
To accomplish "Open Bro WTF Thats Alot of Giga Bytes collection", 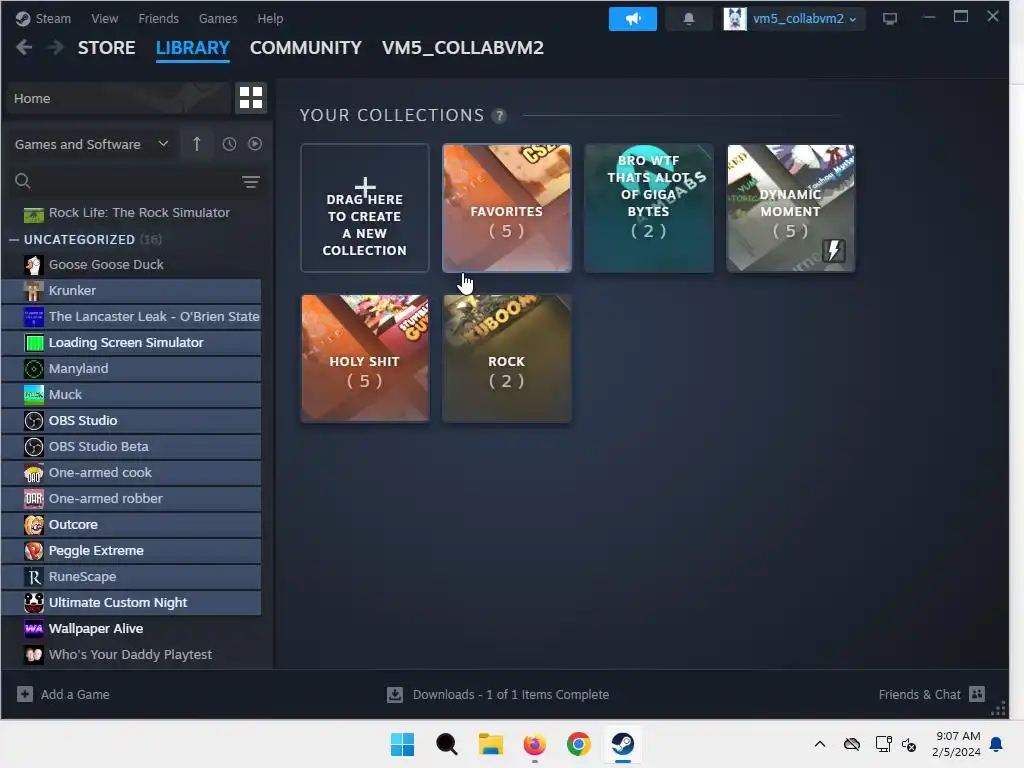I will point(648,208).
